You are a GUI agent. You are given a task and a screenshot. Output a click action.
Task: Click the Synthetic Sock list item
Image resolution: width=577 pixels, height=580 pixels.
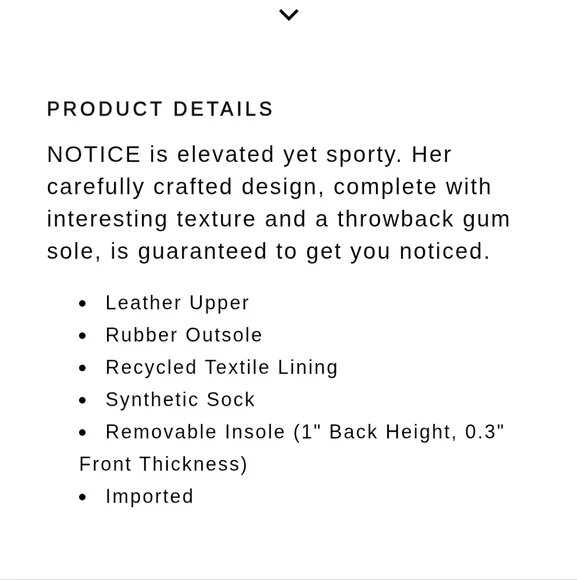[180, 400]
